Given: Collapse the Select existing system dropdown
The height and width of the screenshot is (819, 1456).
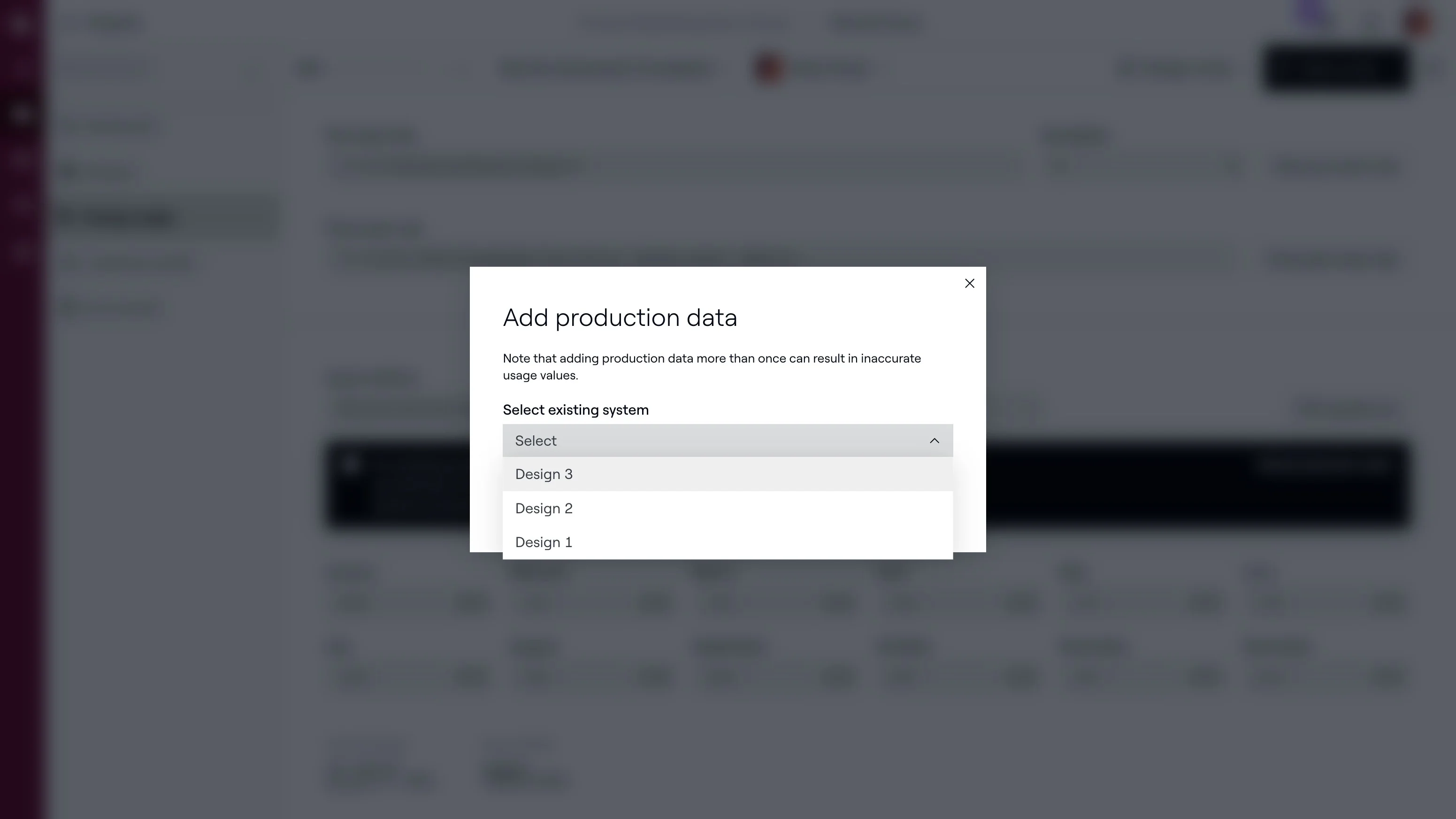Looking at the screenshot, I should [727, 440].
